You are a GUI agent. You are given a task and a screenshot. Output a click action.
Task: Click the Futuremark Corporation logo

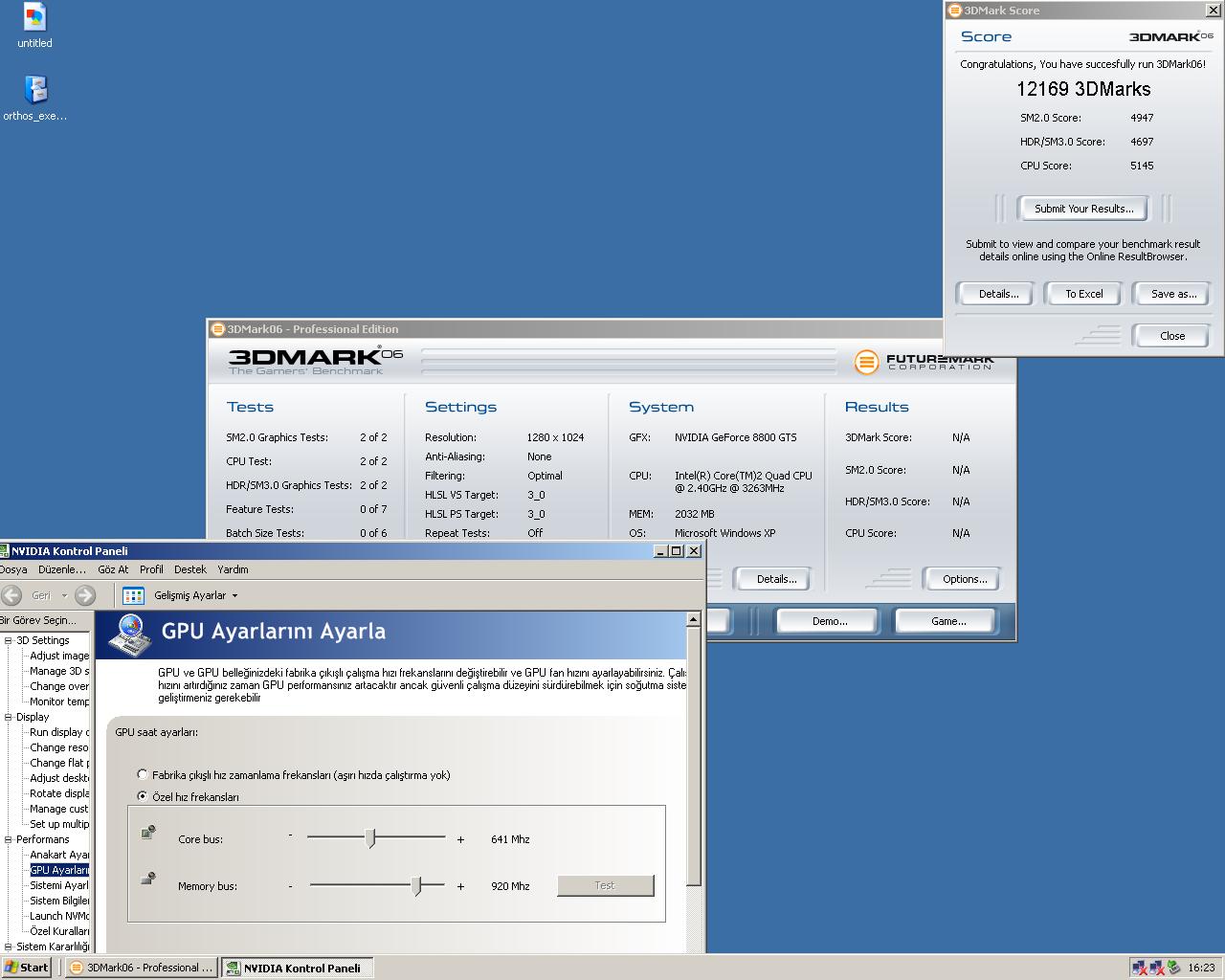point(924,362)
